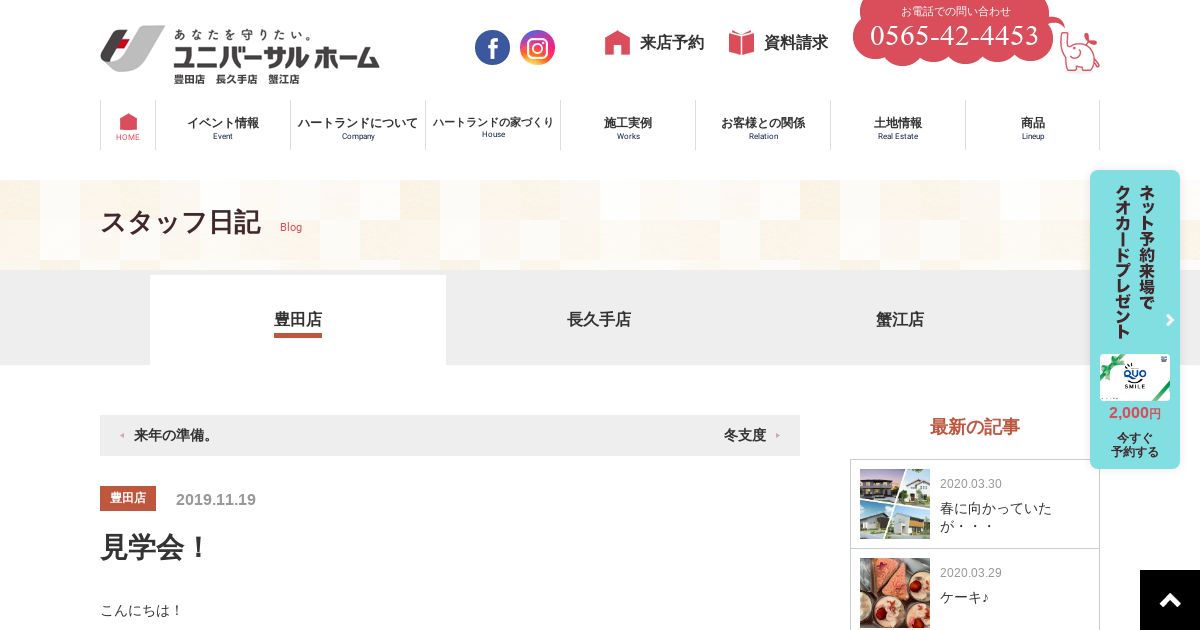Click the post date 2019.11.19
This screenshot has height=630, width=1200.
point(216,499)
